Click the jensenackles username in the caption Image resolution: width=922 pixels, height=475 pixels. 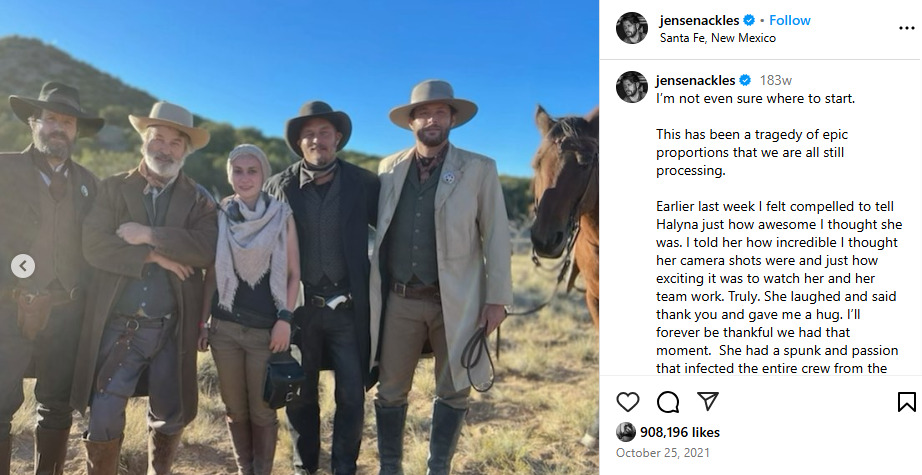[x=696, y=81]
